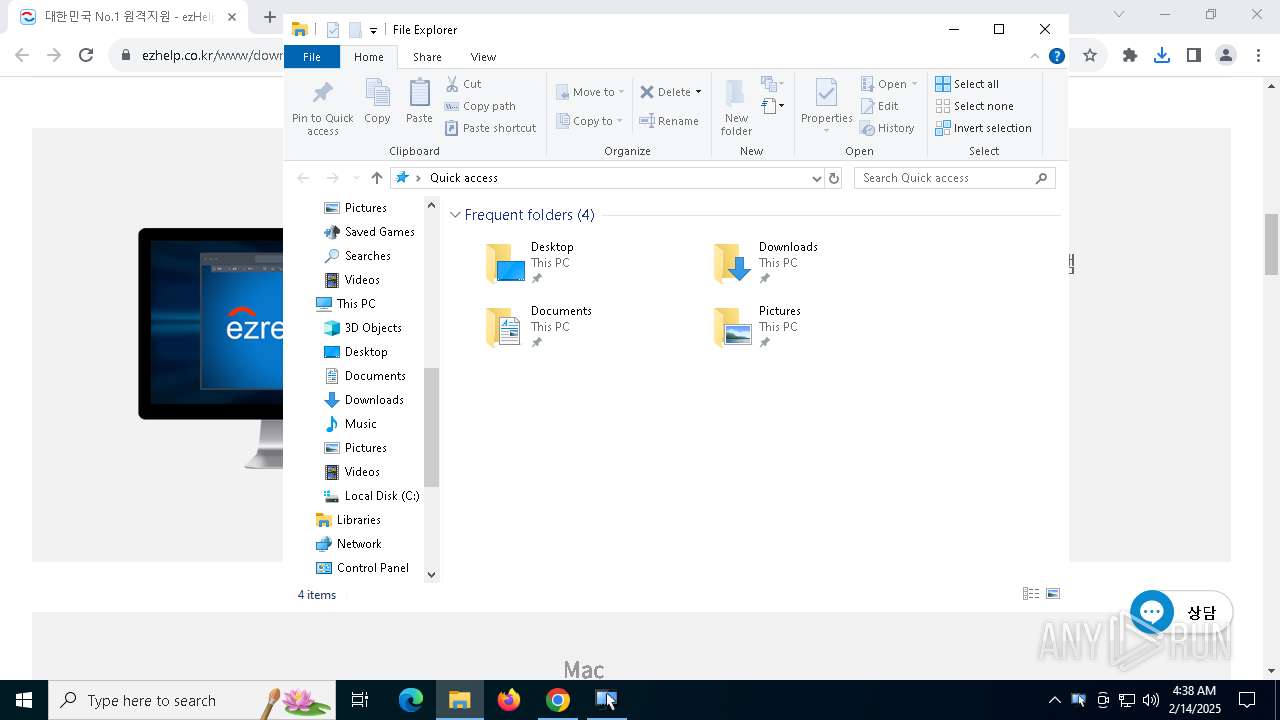The image size is (1280, 720).
Task: Collapse the ribbon with chevron
Action: pyautogui.click(x=1035, y=56)
